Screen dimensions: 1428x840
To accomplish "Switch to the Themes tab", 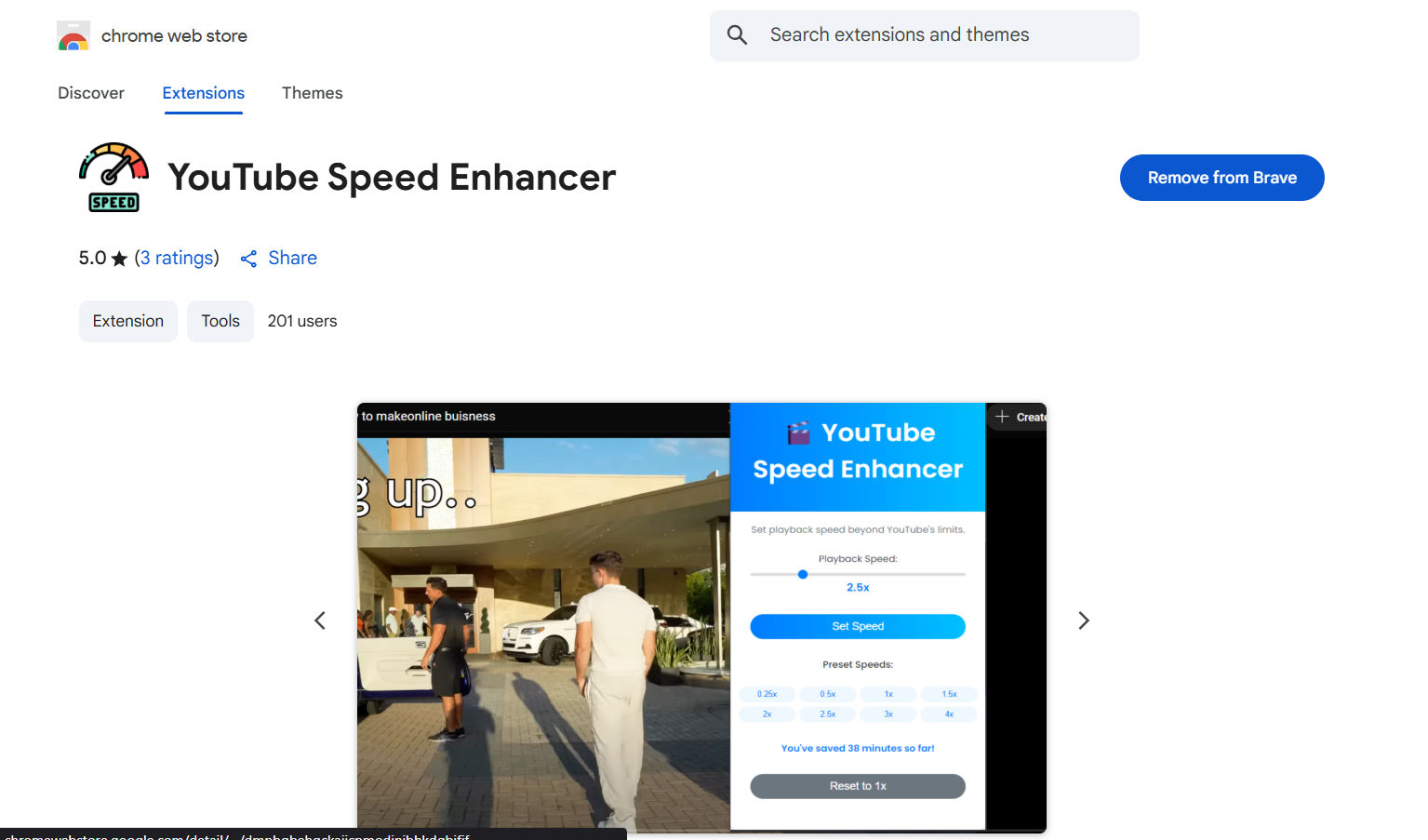I will click(313, 93).
